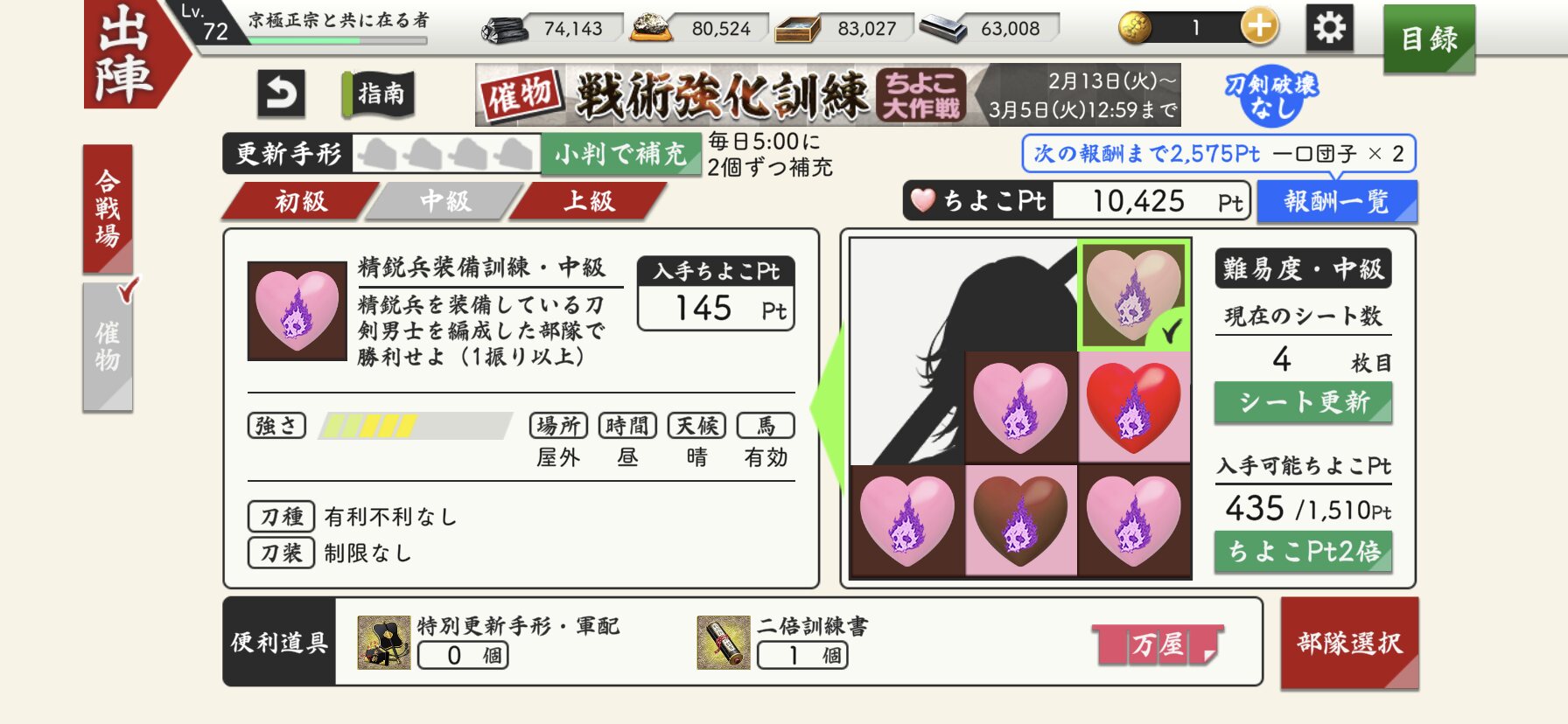
Task: Select the red heart chocolate tile
Action: click(x=1134, y=407)
